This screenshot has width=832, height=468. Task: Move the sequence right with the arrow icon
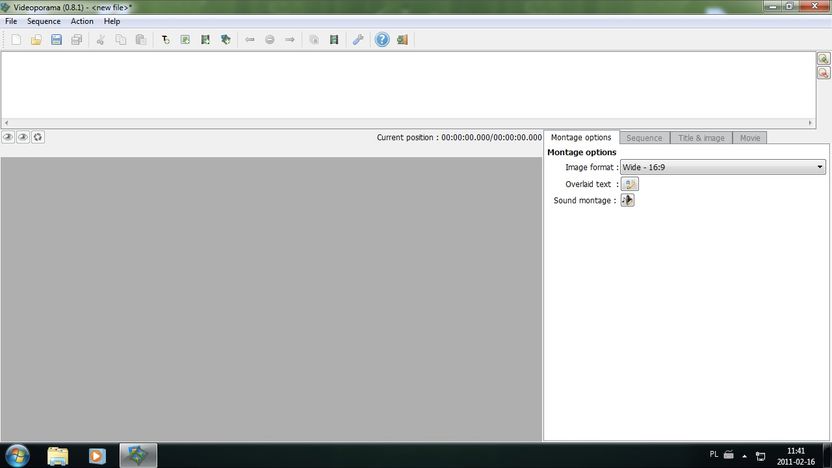pyautogui.click(x=290, y=40)
